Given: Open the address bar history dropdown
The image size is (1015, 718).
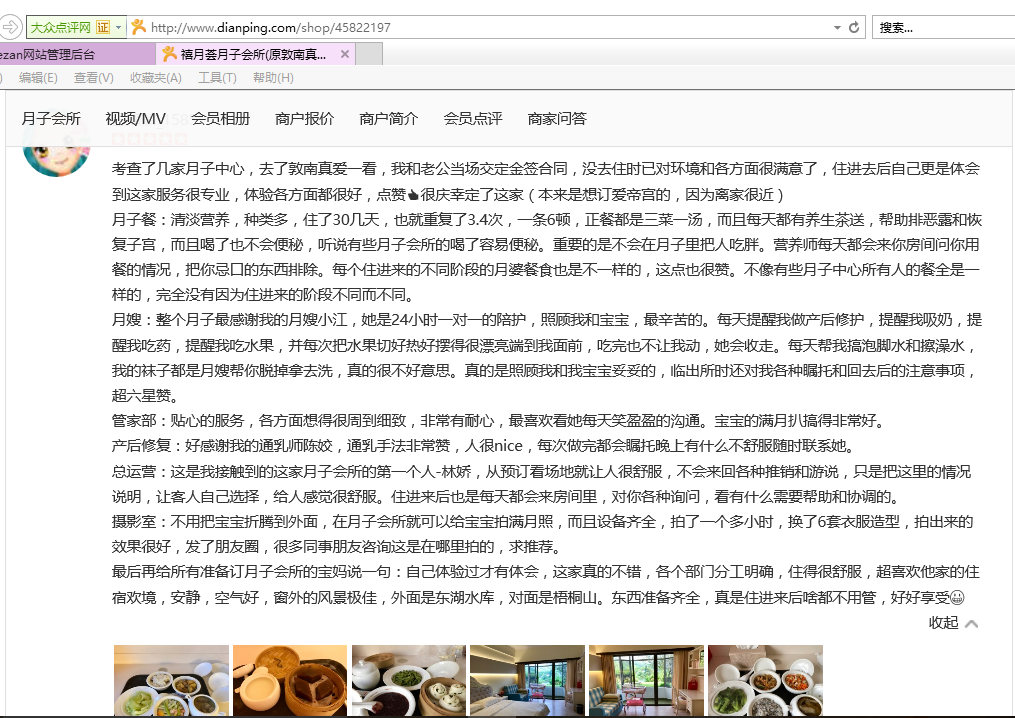Looking at the screenshot, I should click(837, 27).
